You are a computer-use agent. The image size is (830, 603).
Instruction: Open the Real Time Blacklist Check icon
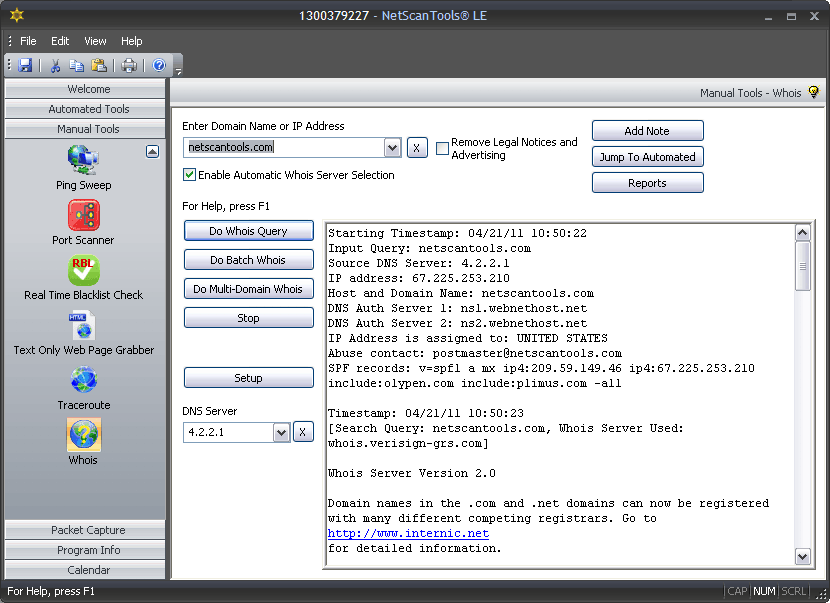(x=84, y=270)
